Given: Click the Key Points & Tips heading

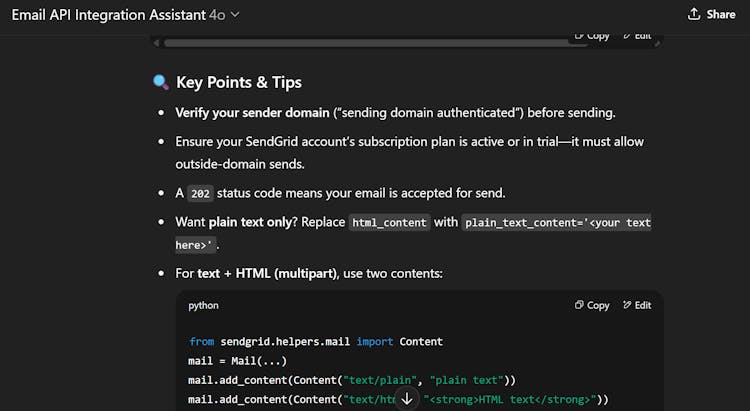Looking at the screenshot, I should (x=239, y=82).
